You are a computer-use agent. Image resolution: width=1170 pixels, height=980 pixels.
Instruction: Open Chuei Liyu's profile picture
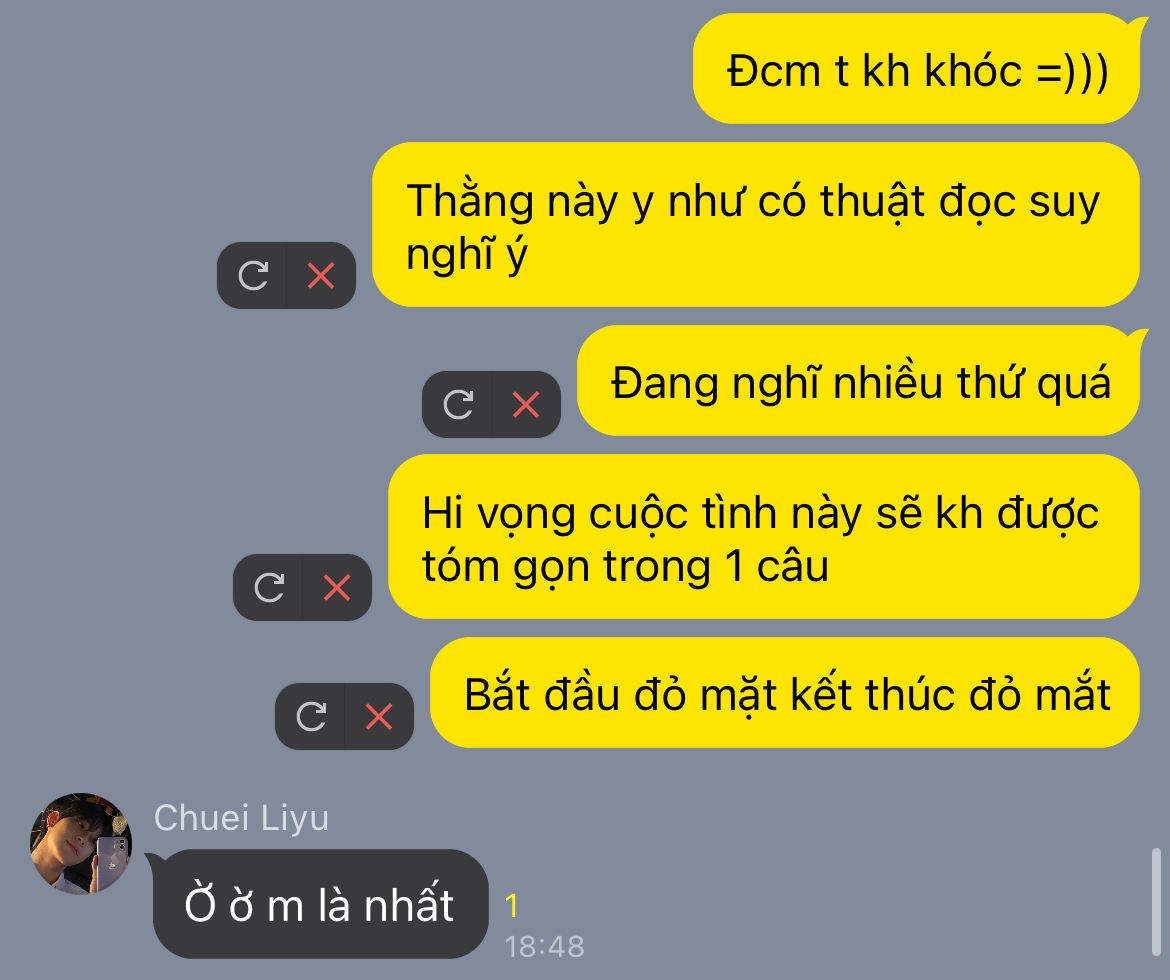81,844
